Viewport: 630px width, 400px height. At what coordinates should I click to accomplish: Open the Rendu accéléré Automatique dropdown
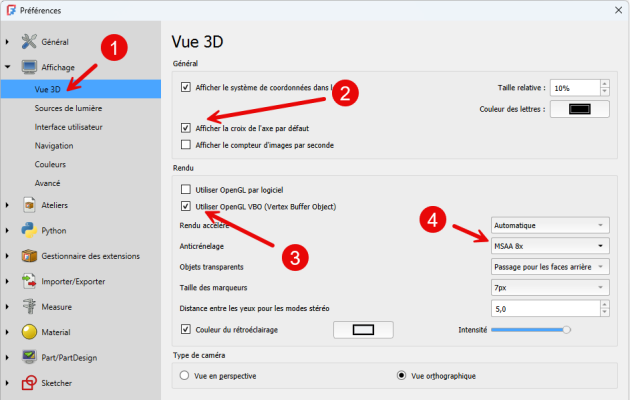click(x=550, y=225)
